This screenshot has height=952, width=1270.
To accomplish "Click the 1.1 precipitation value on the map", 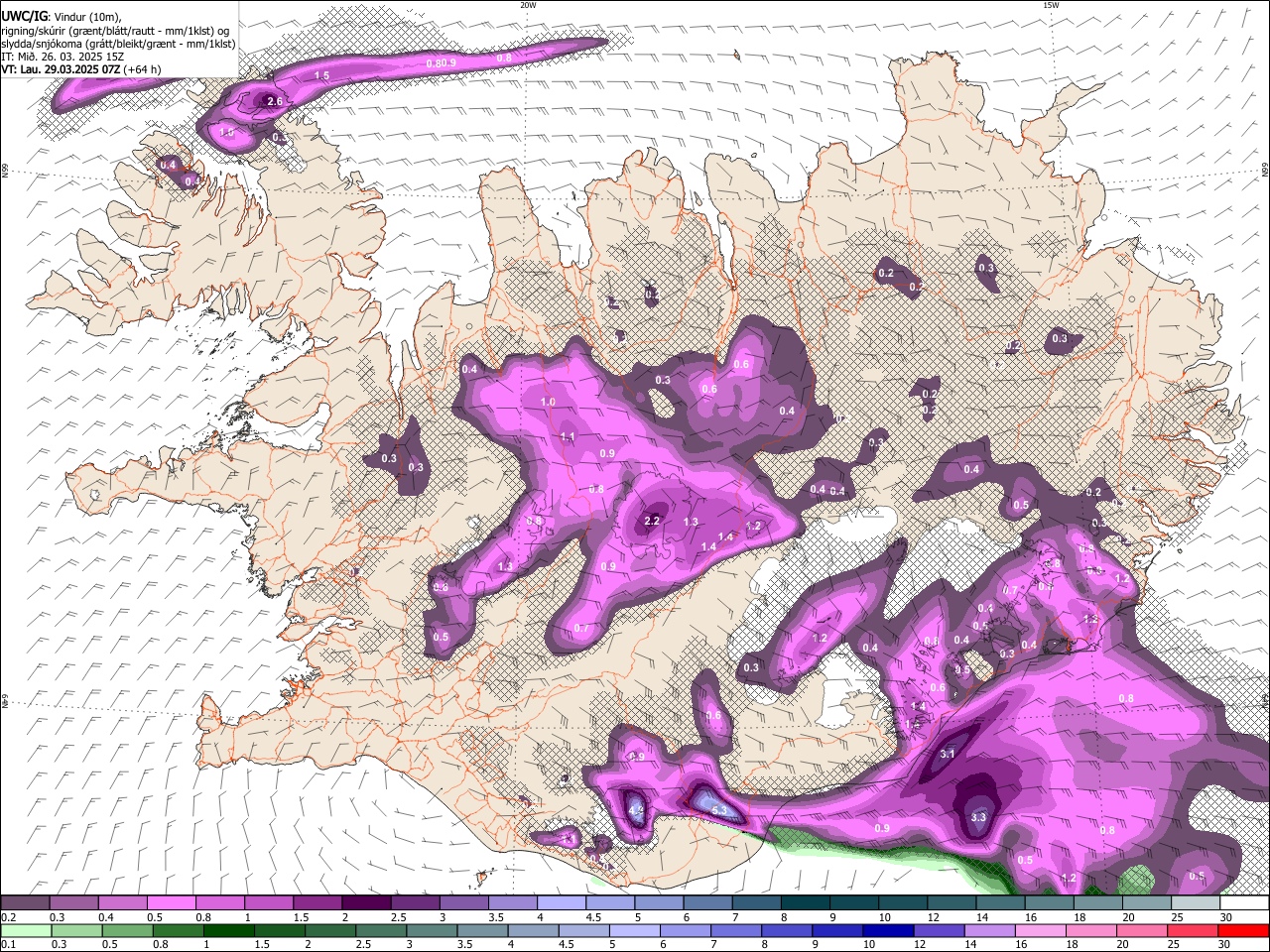I will point(568,436).
